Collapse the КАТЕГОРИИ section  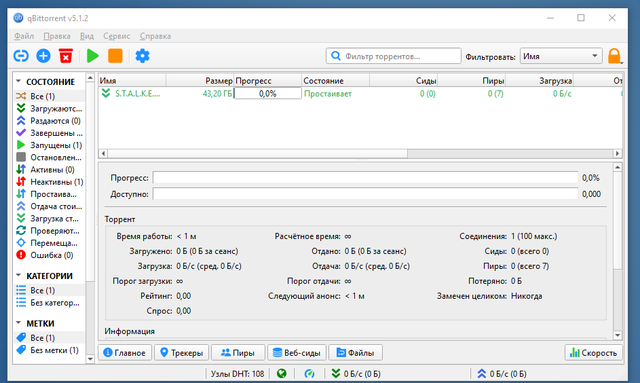19,276
